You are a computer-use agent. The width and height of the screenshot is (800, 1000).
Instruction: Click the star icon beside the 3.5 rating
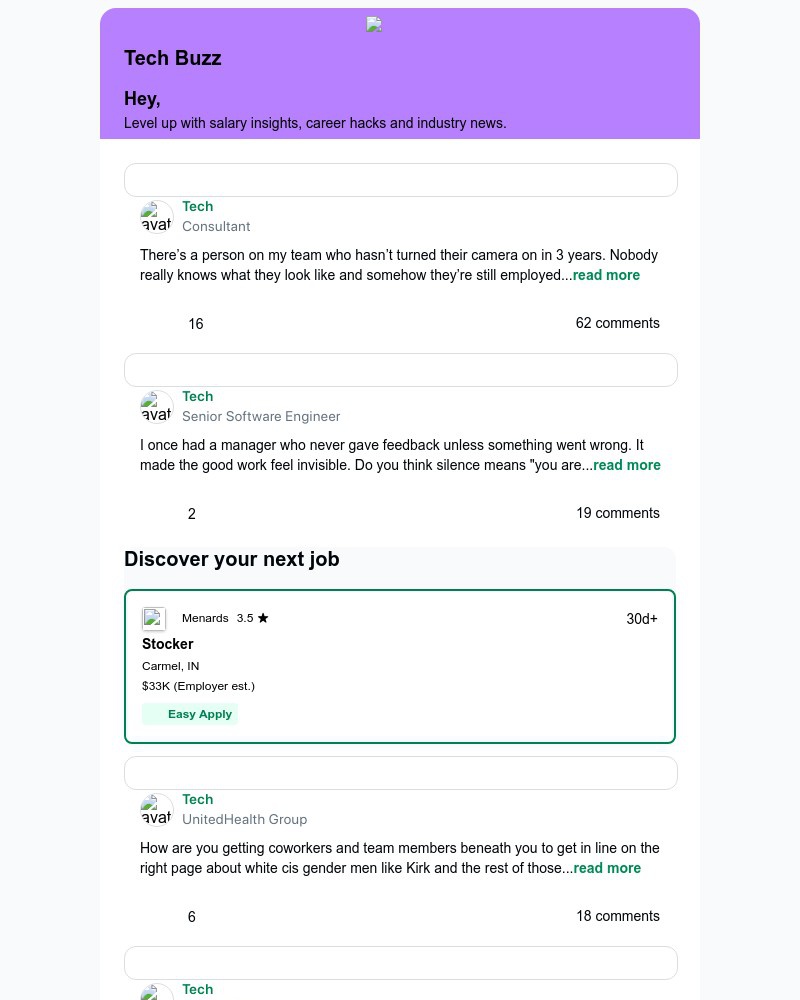pos(263,618)
